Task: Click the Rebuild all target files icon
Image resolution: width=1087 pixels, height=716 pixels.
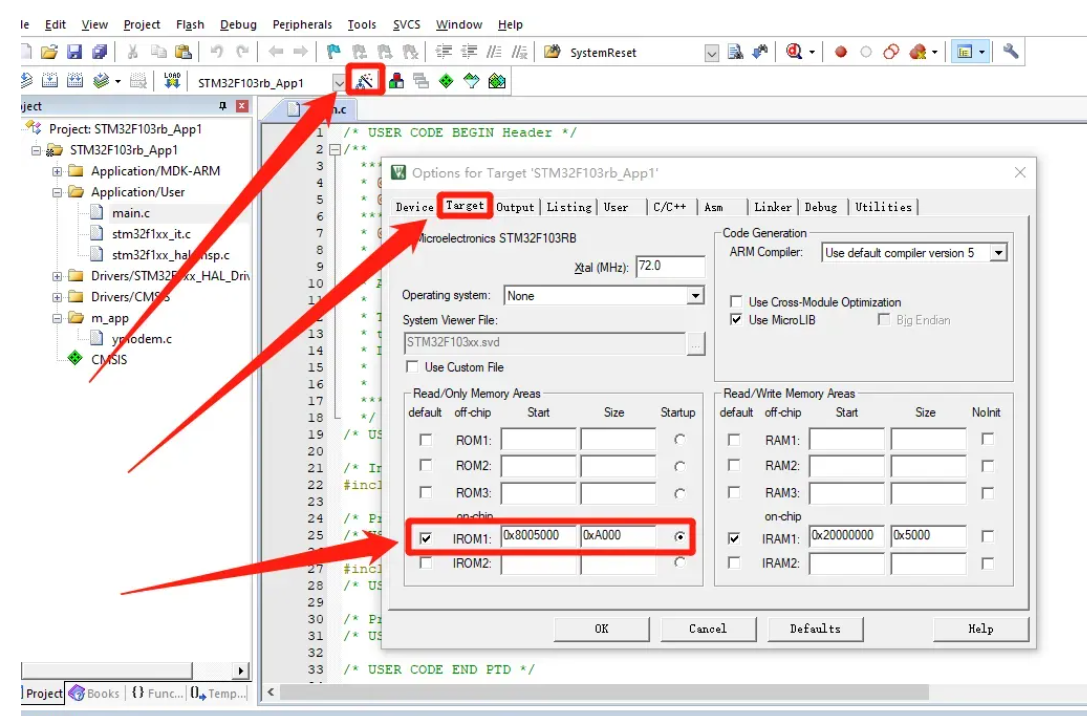Action: [x=75, y=81]
